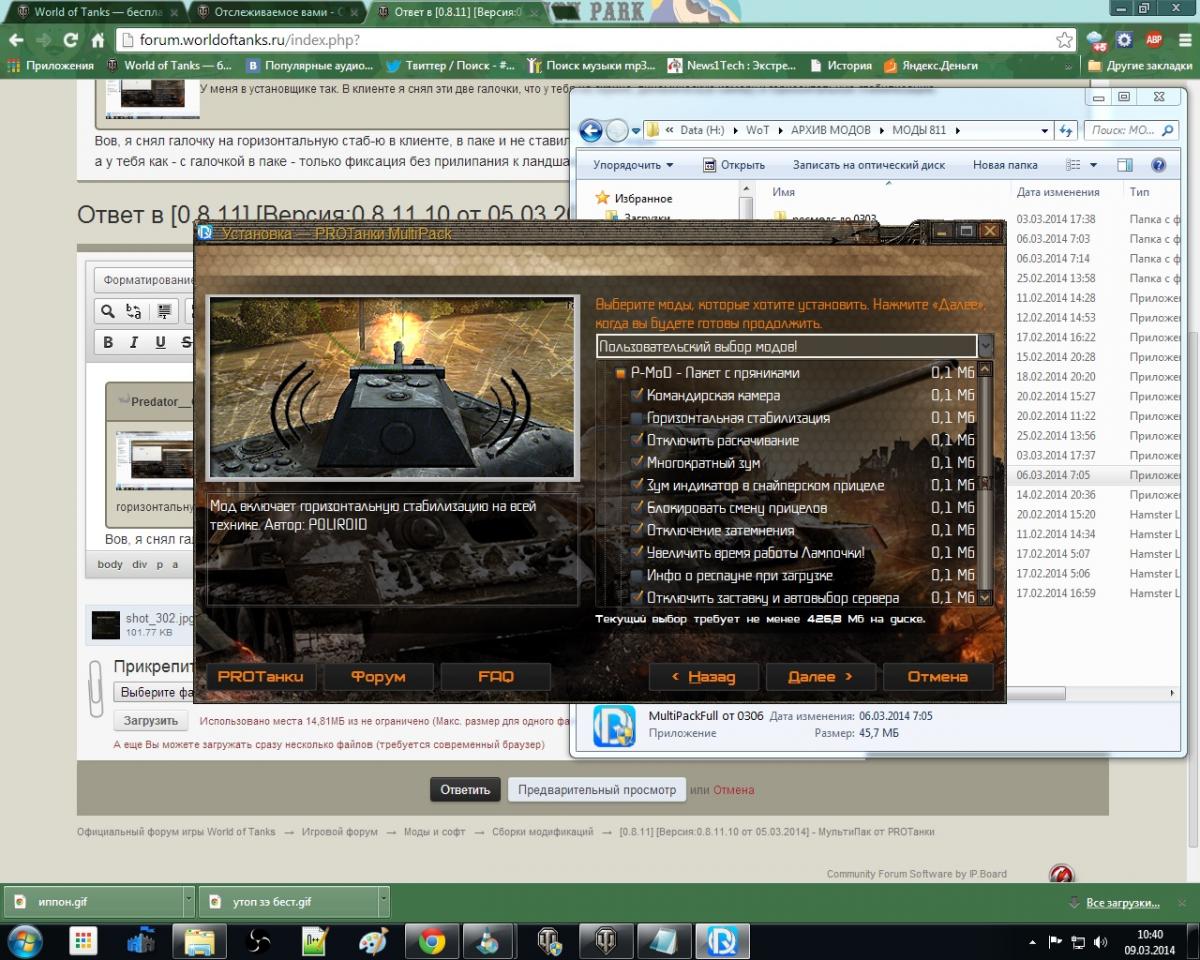Toggle the 'Многократный зум' checkbox
Screen dimensions: 1200x960
pyautogui.click(x=637, y=463)
